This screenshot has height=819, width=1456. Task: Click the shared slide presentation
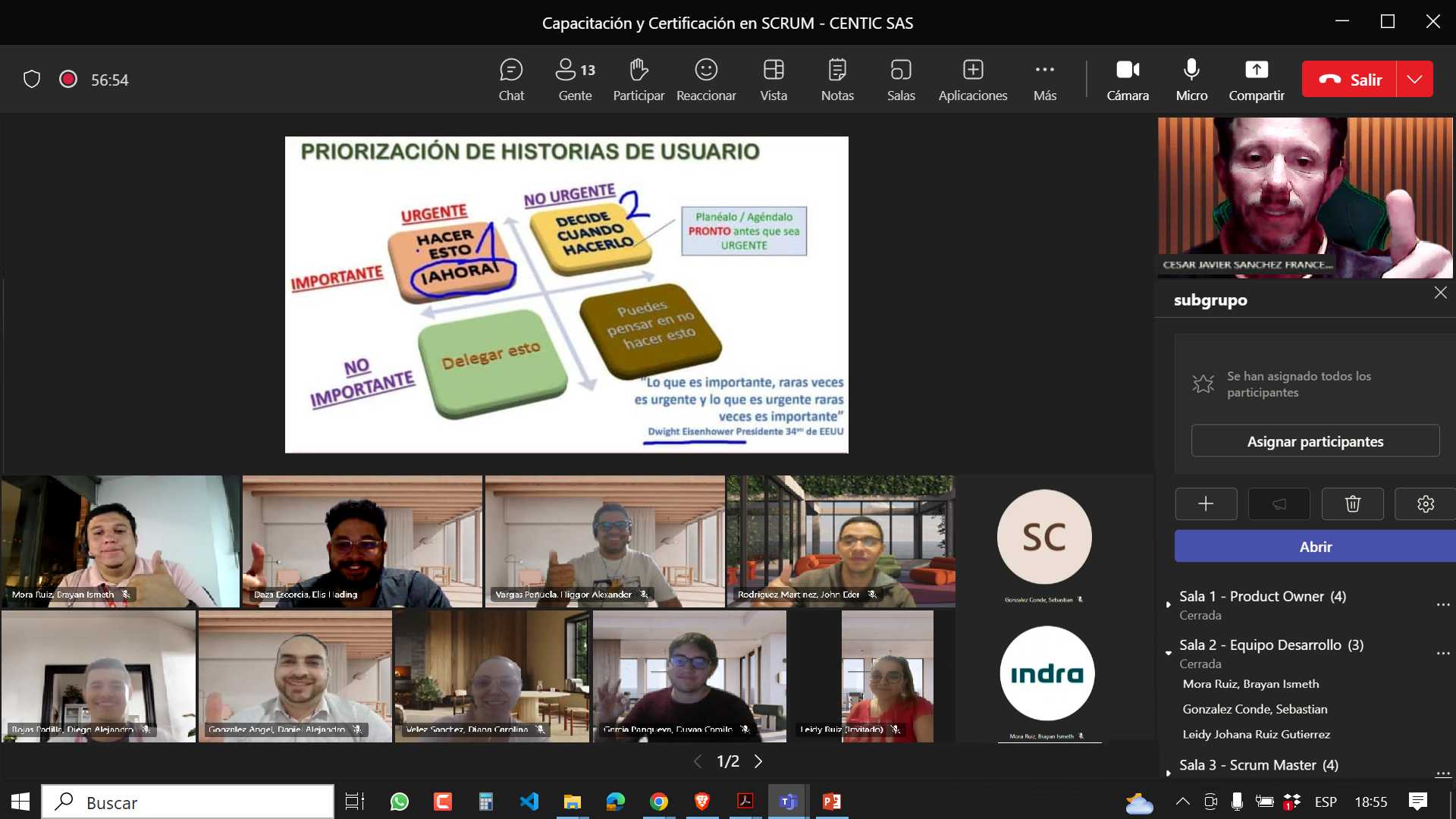tap(566, 294)
